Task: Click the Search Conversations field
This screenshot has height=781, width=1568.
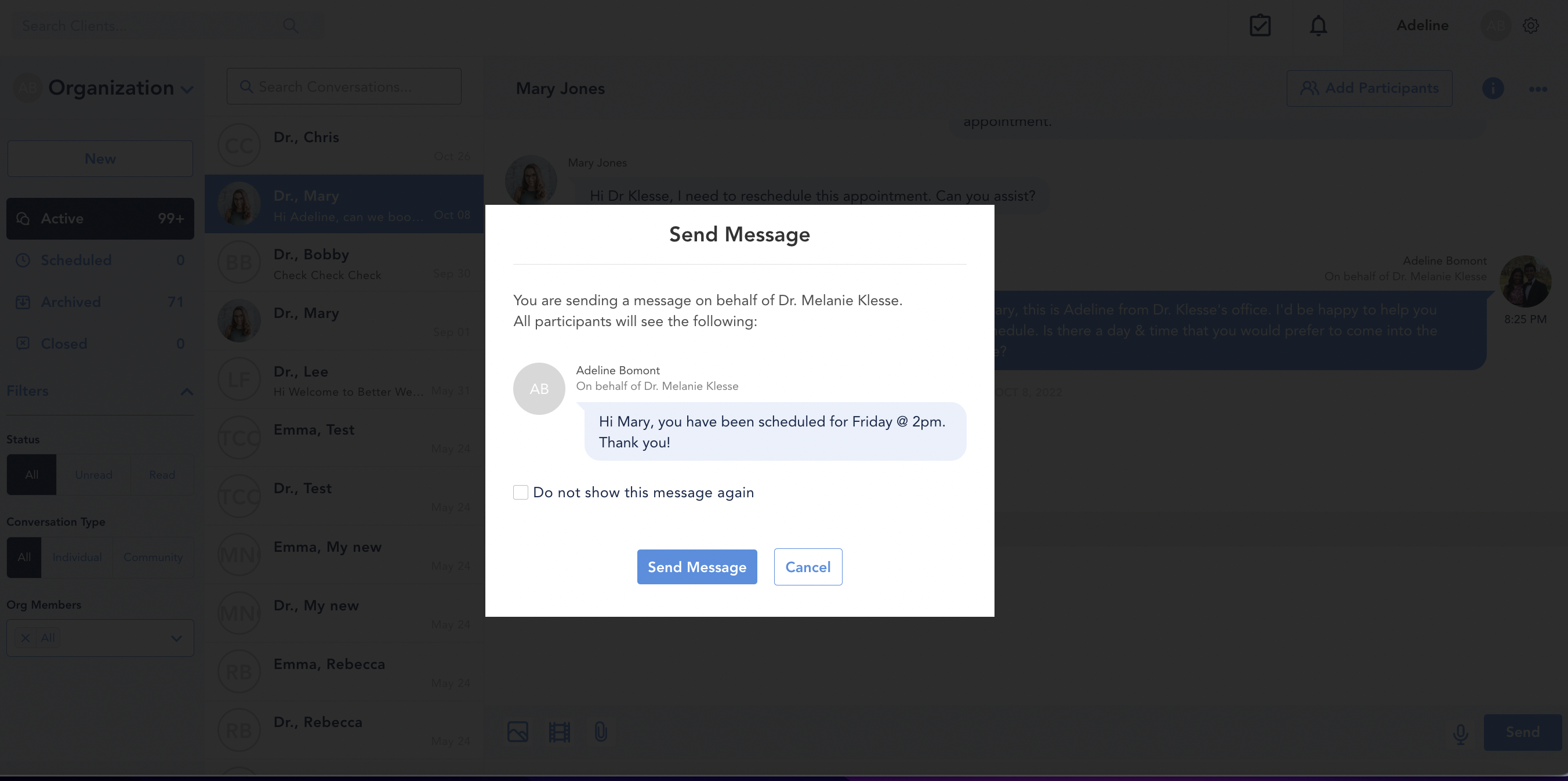Action: (x=344, y=86)
